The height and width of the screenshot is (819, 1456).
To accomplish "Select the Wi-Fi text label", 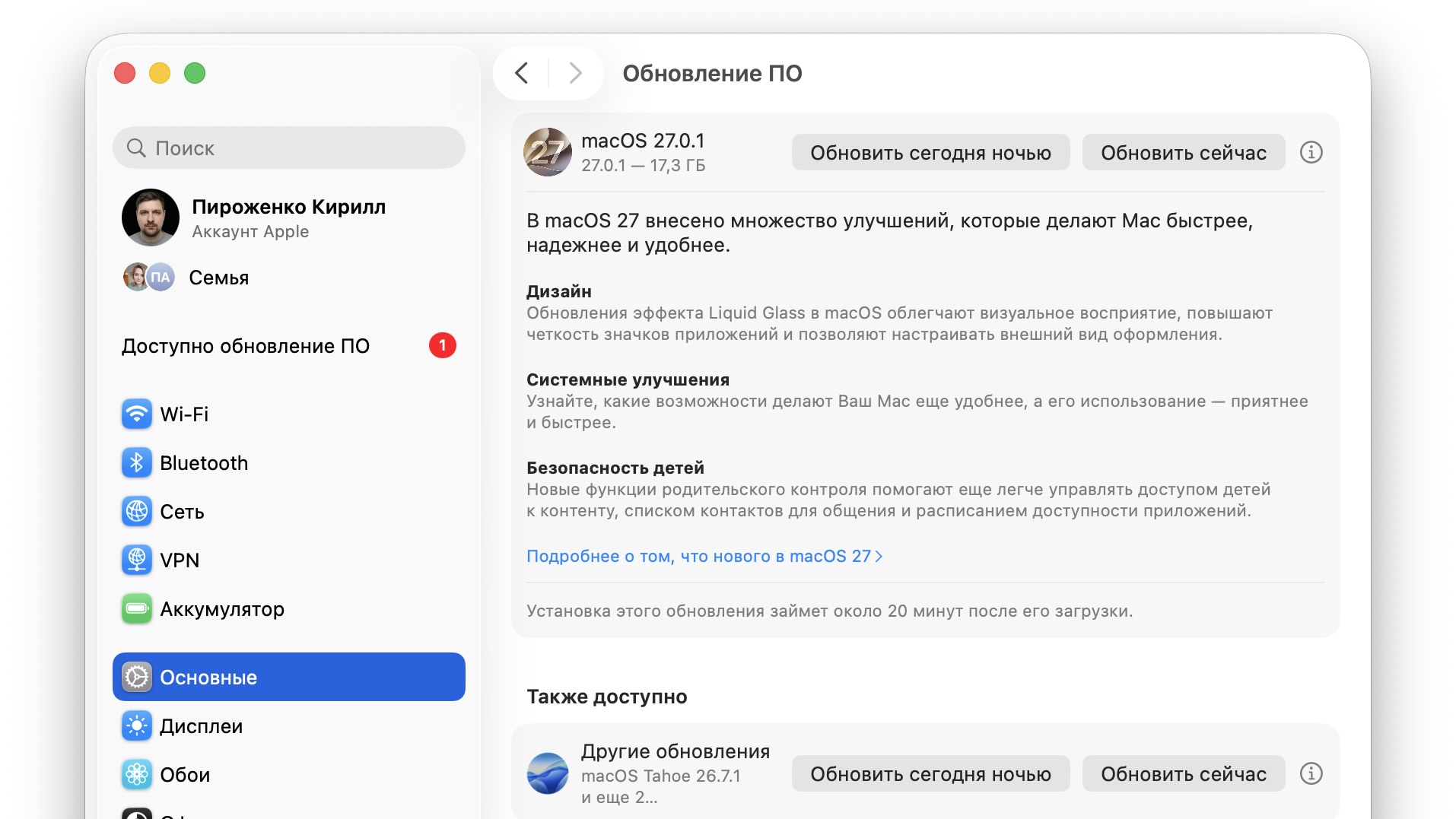I will 184,414.
